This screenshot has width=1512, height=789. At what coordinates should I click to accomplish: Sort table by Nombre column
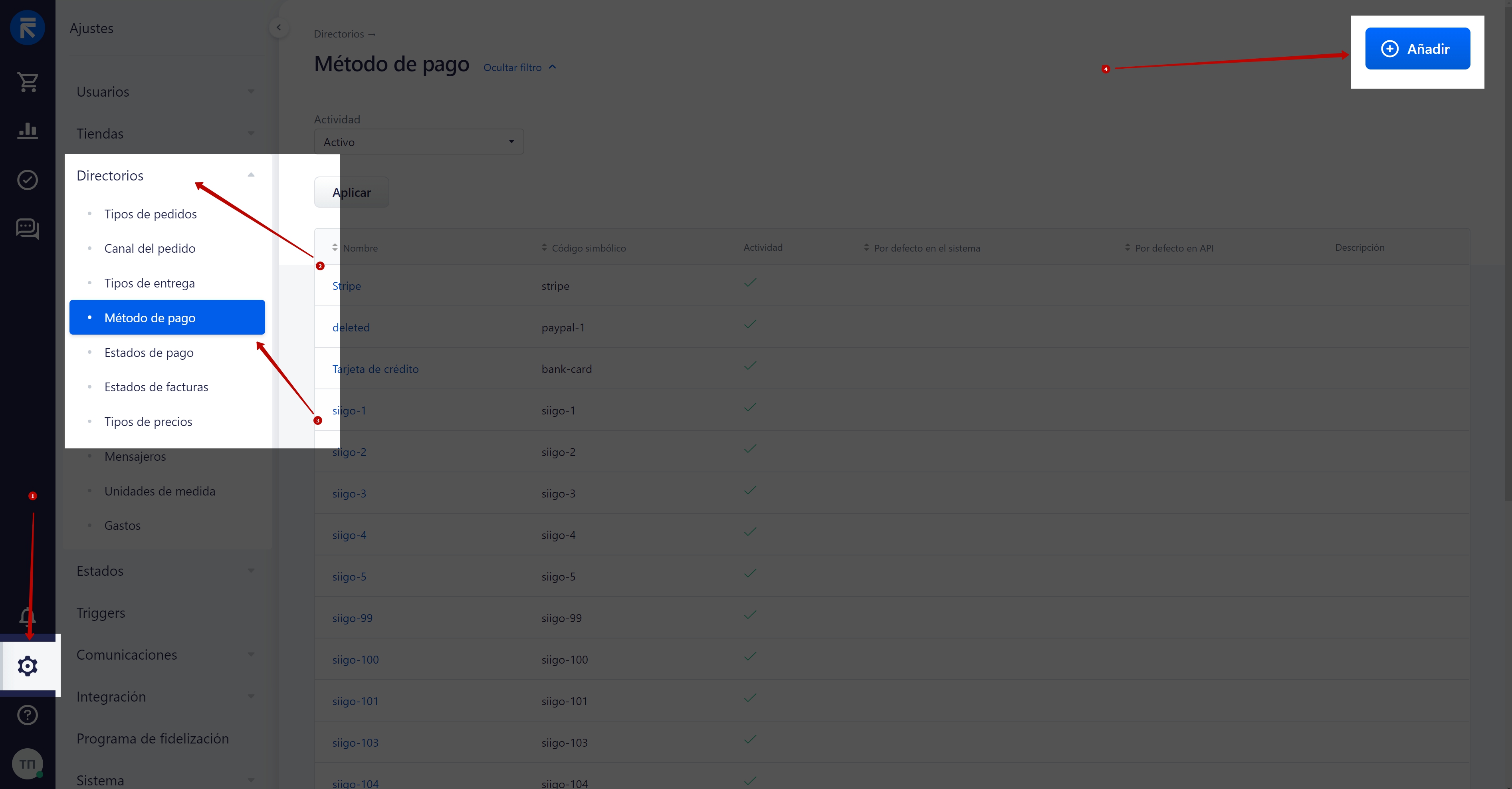pyautogui.click(x=355, y=248)
